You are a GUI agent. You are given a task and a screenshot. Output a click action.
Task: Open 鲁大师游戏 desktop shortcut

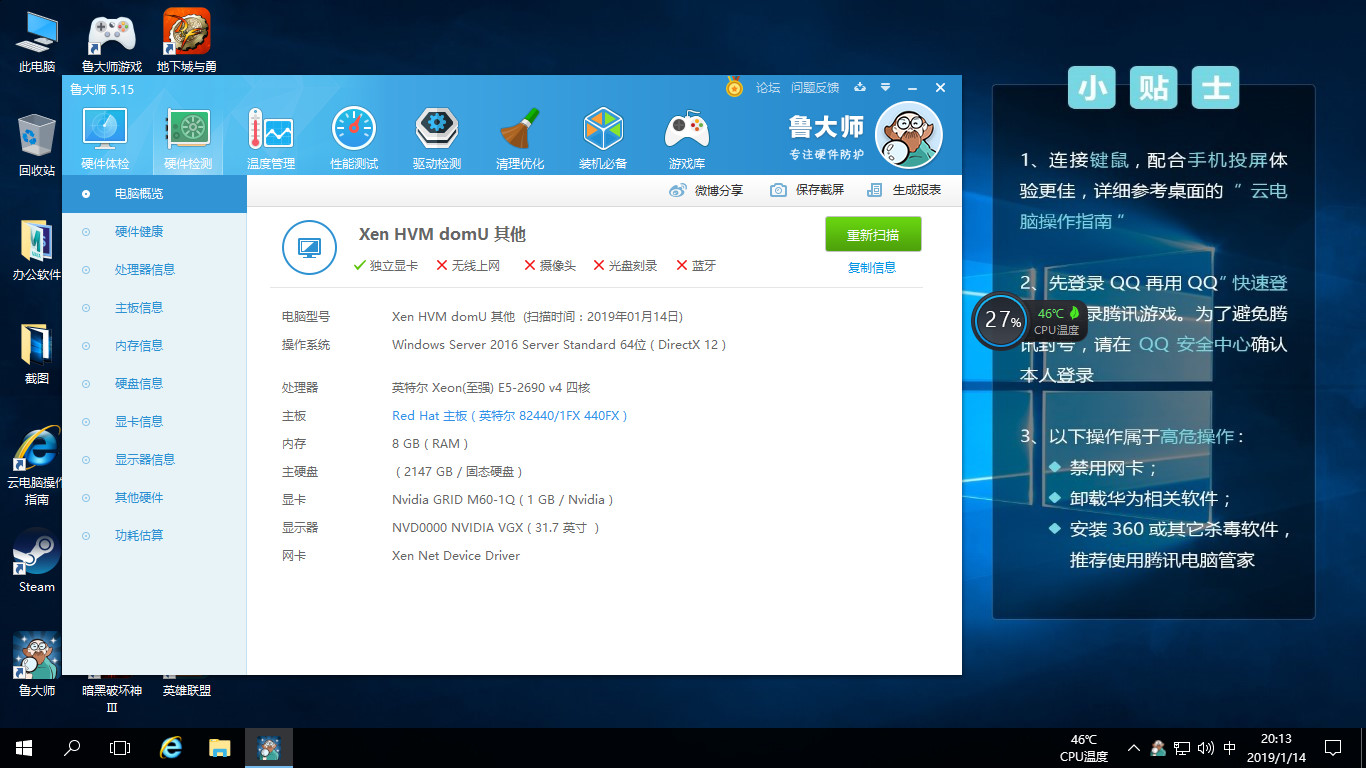point(112,42)
